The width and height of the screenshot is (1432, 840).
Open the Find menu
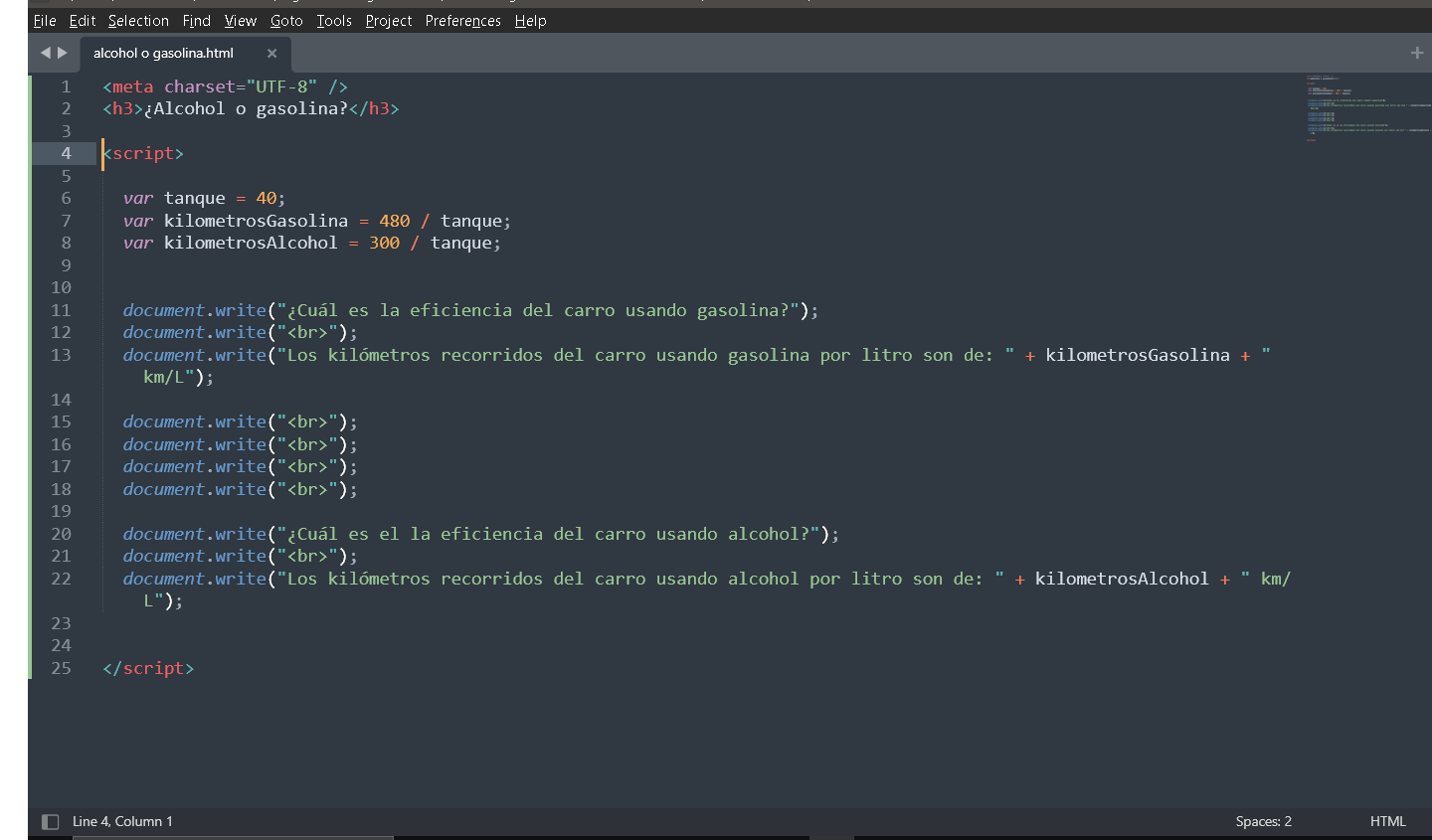point(197,21)
